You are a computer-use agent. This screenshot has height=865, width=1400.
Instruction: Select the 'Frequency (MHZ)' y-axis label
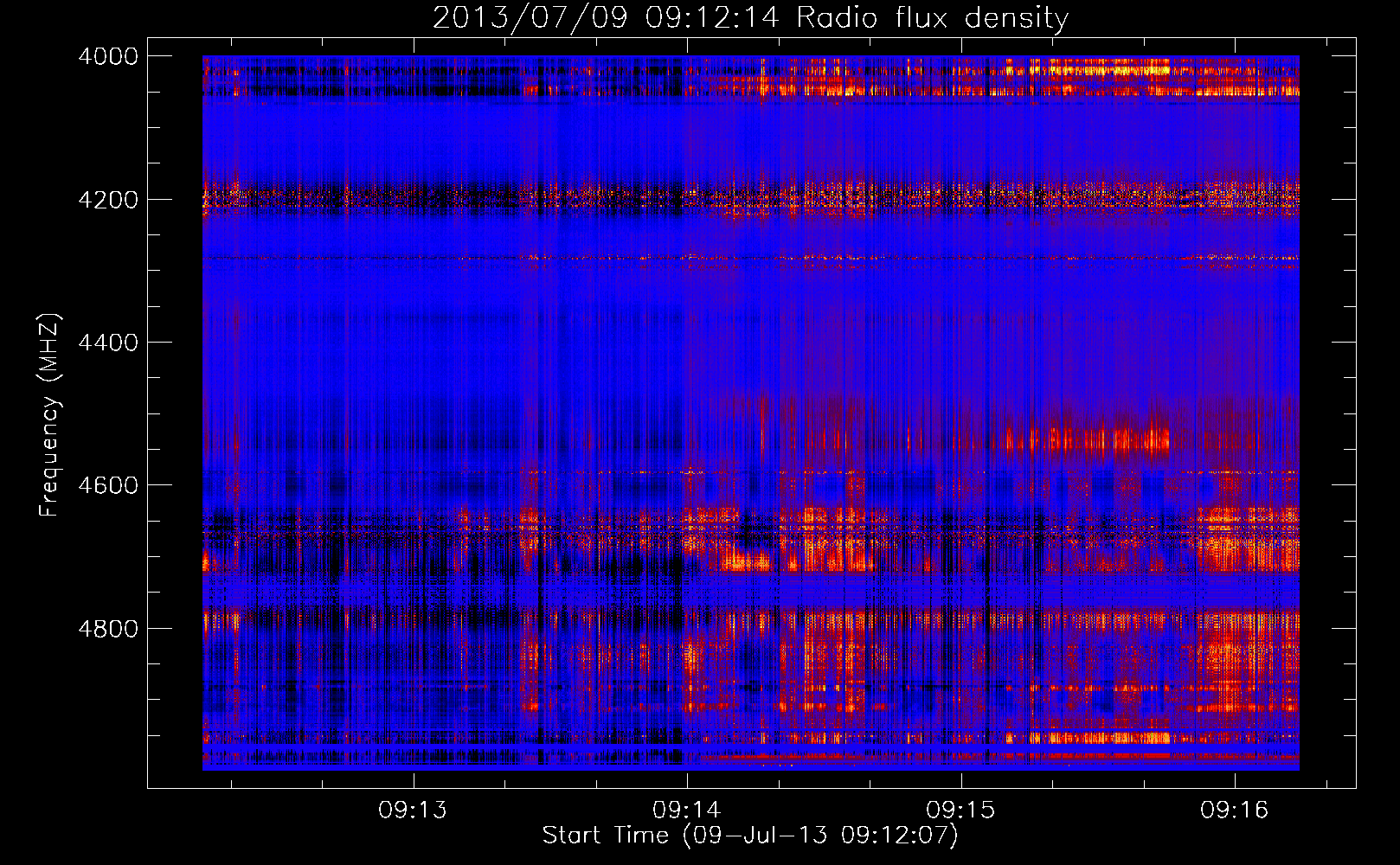click(x=49, y=415)
